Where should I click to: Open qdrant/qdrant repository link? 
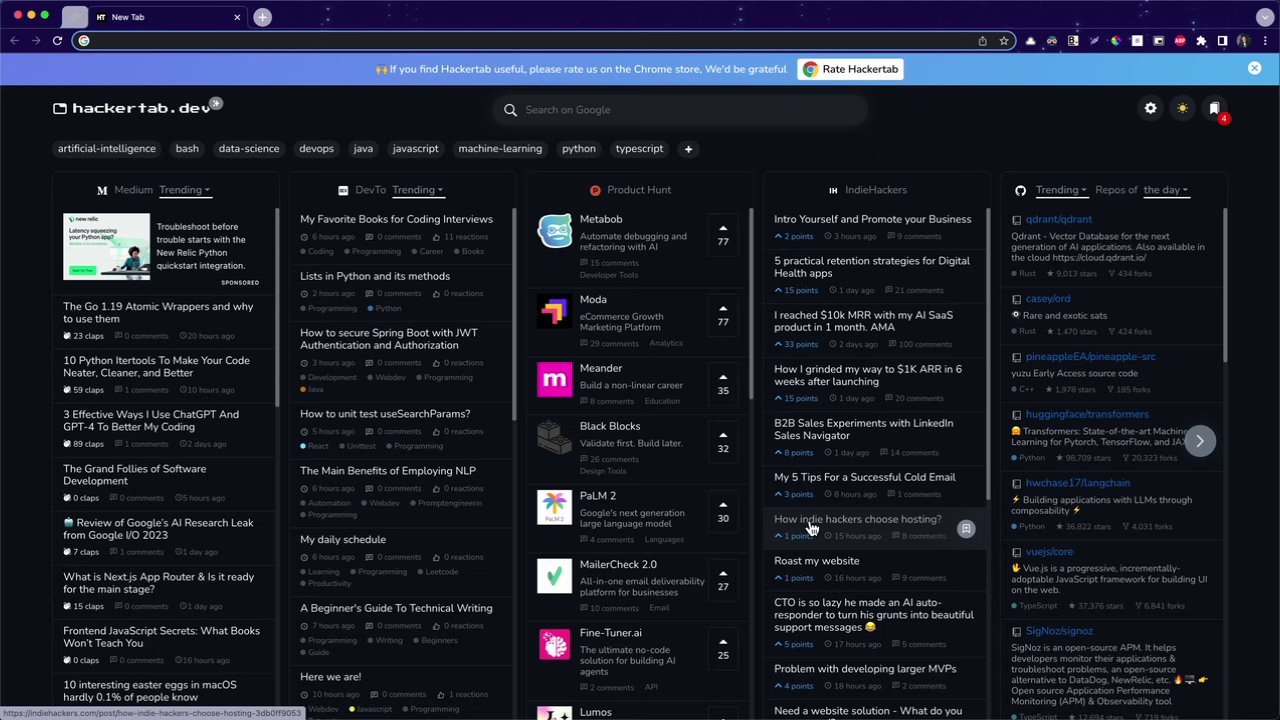coord(1058,219)
